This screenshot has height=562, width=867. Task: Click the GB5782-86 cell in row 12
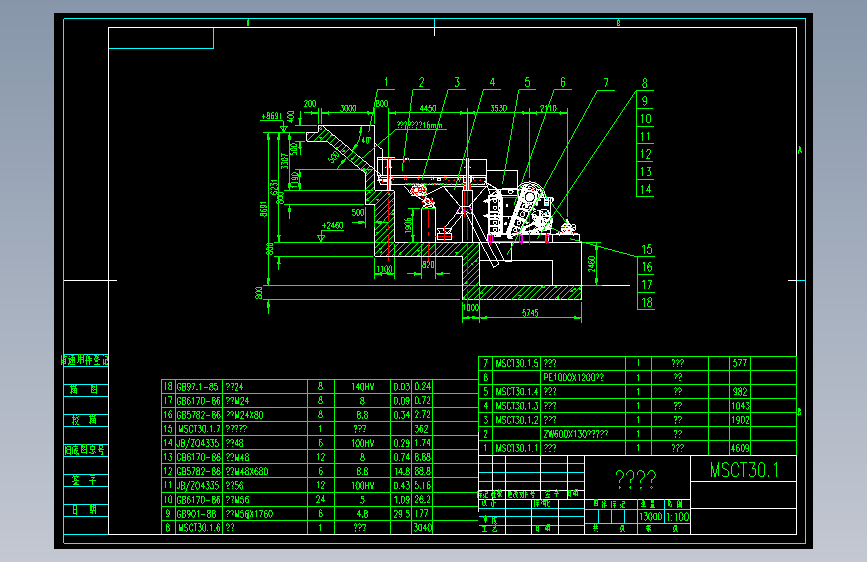coord(199,471)
